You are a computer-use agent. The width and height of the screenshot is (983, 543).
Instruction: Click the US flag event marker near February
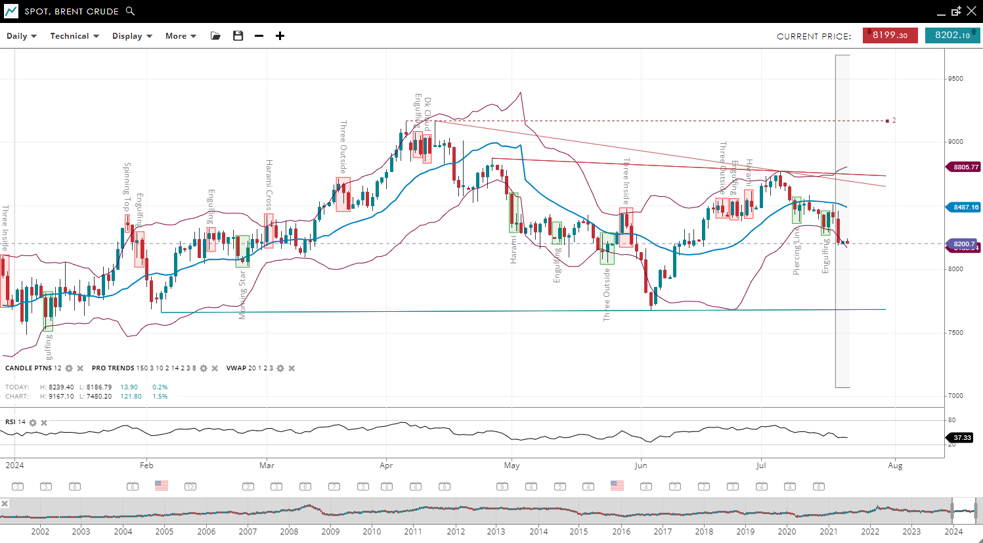click(161, 486)
